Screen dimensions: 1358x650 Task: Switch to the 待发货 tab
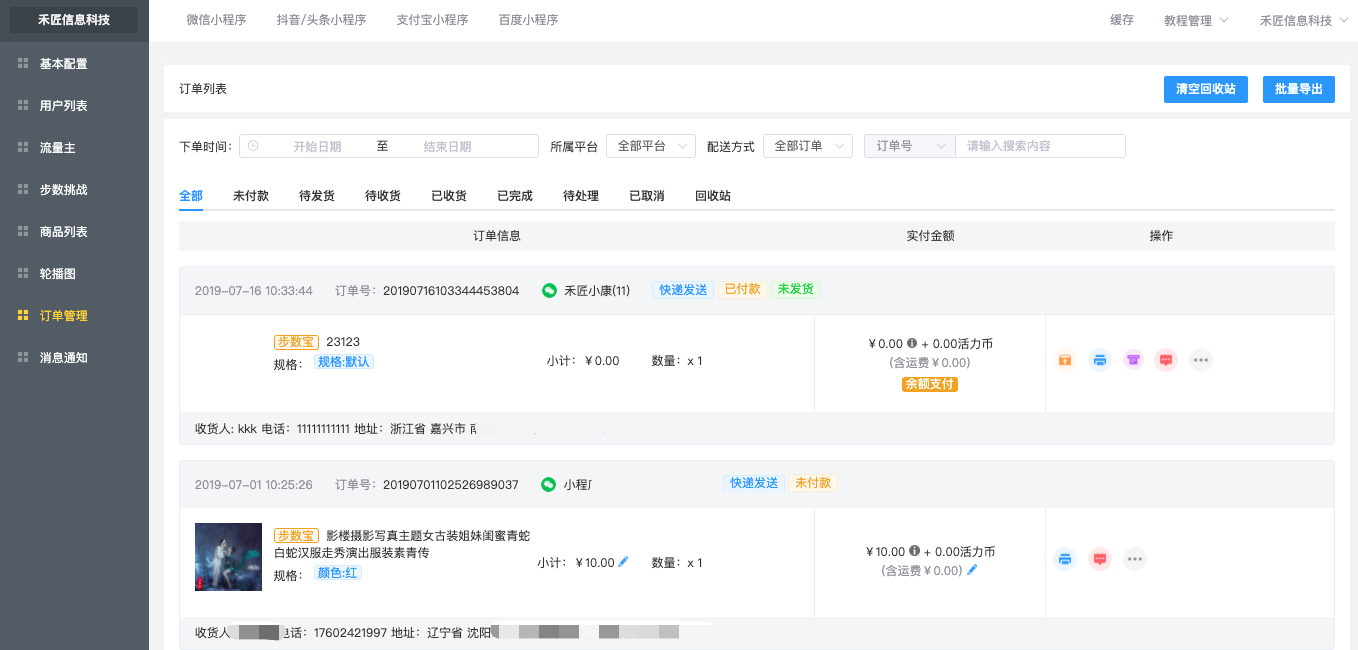pos(317,196)
